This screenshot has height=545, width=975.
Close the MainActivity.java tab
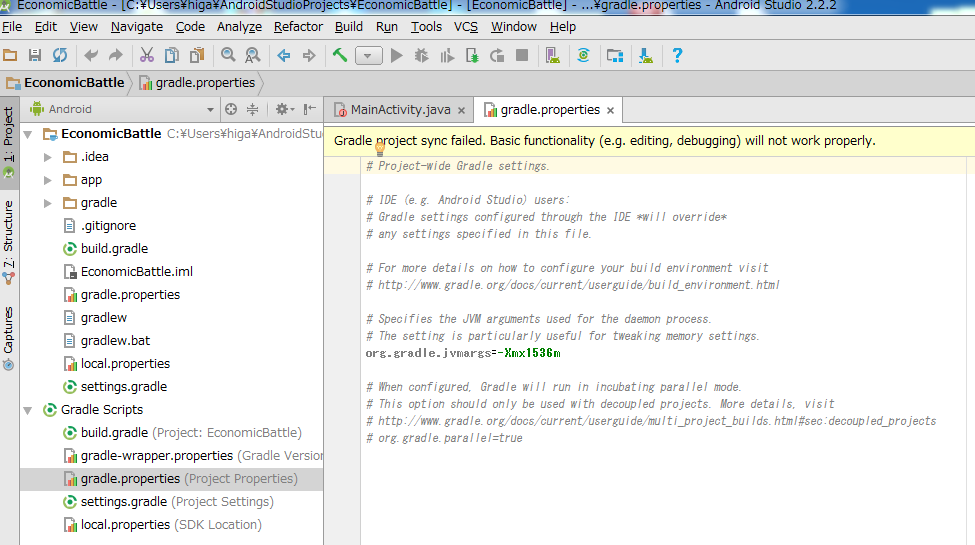coord(461,110)
